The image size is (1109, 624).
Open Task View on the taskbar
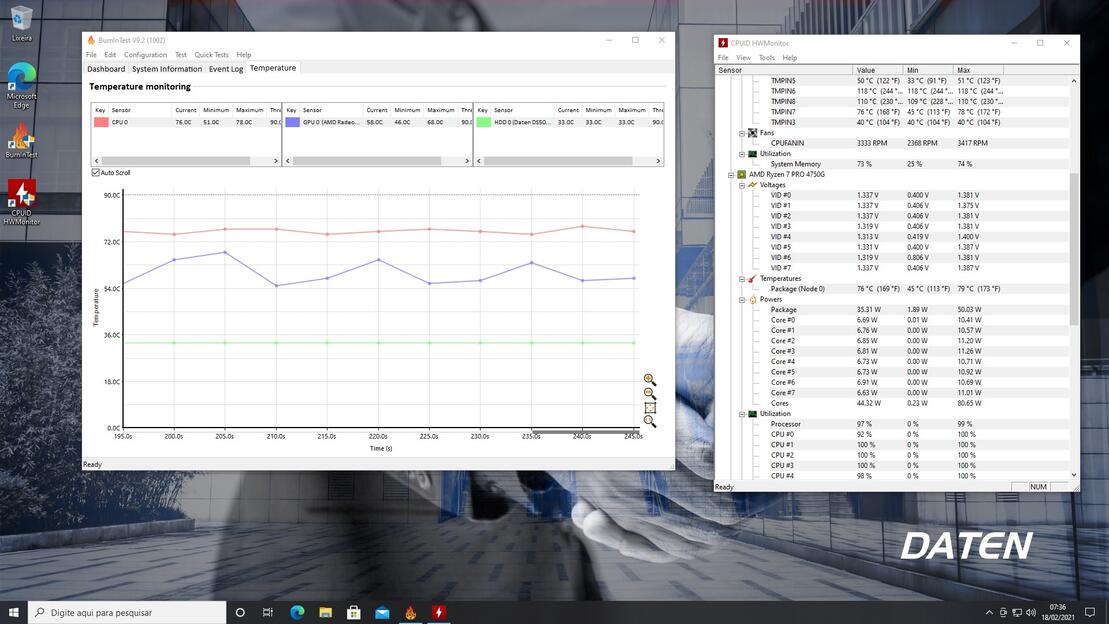point(267,612)
